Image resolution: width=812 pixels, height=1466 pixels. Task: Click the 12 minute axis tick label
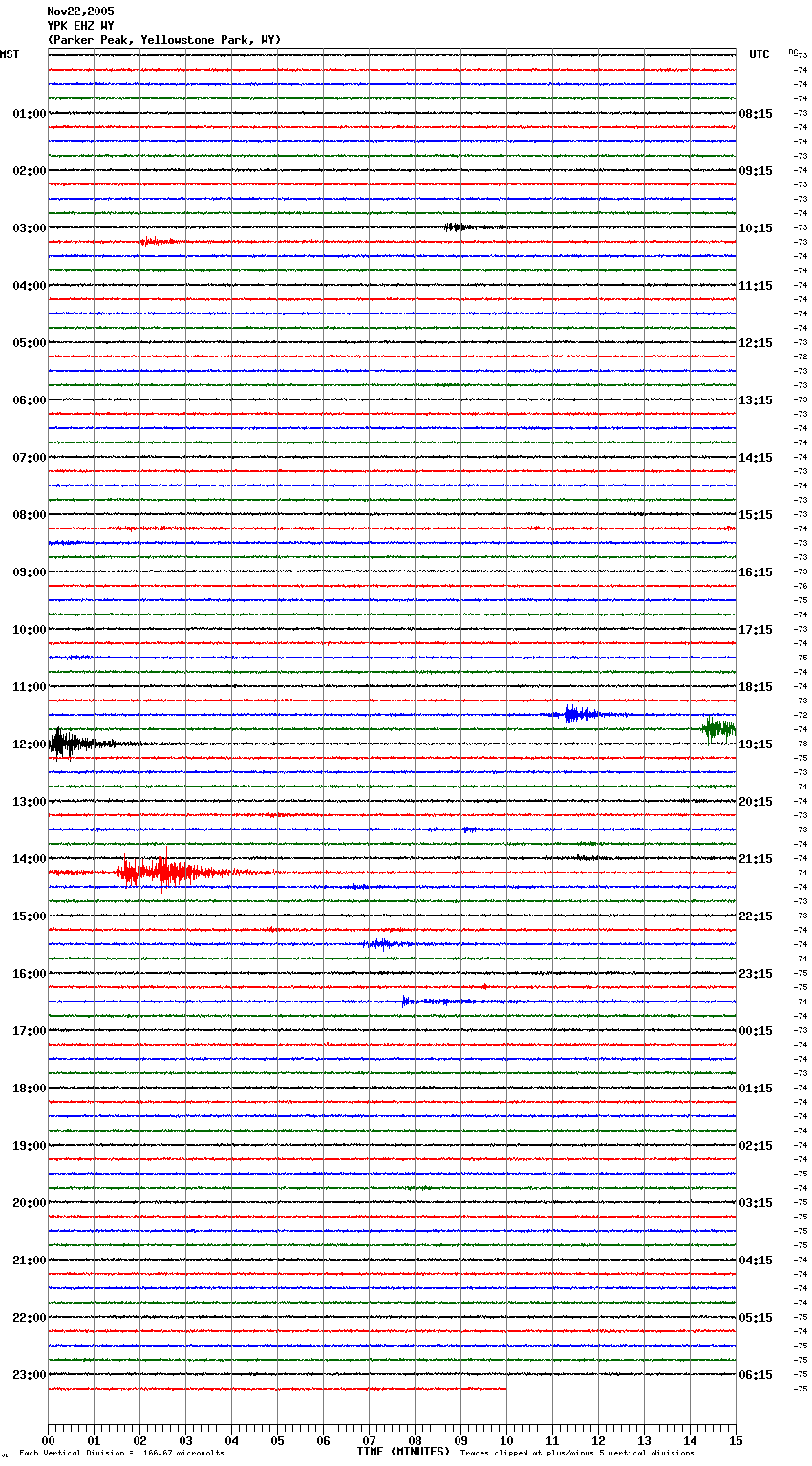(x=598, y=1440)
